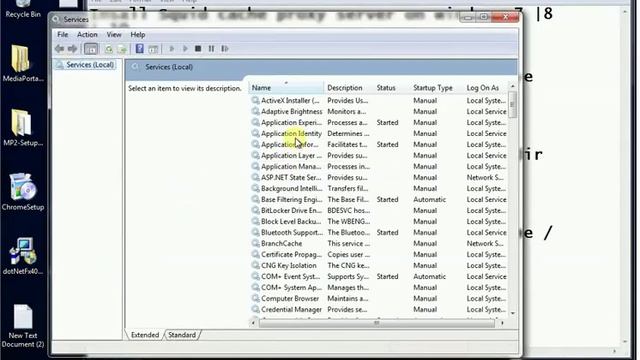Click the Pause Service icon
The width and height of the screenshot is (640, 360).
[211, 49]
